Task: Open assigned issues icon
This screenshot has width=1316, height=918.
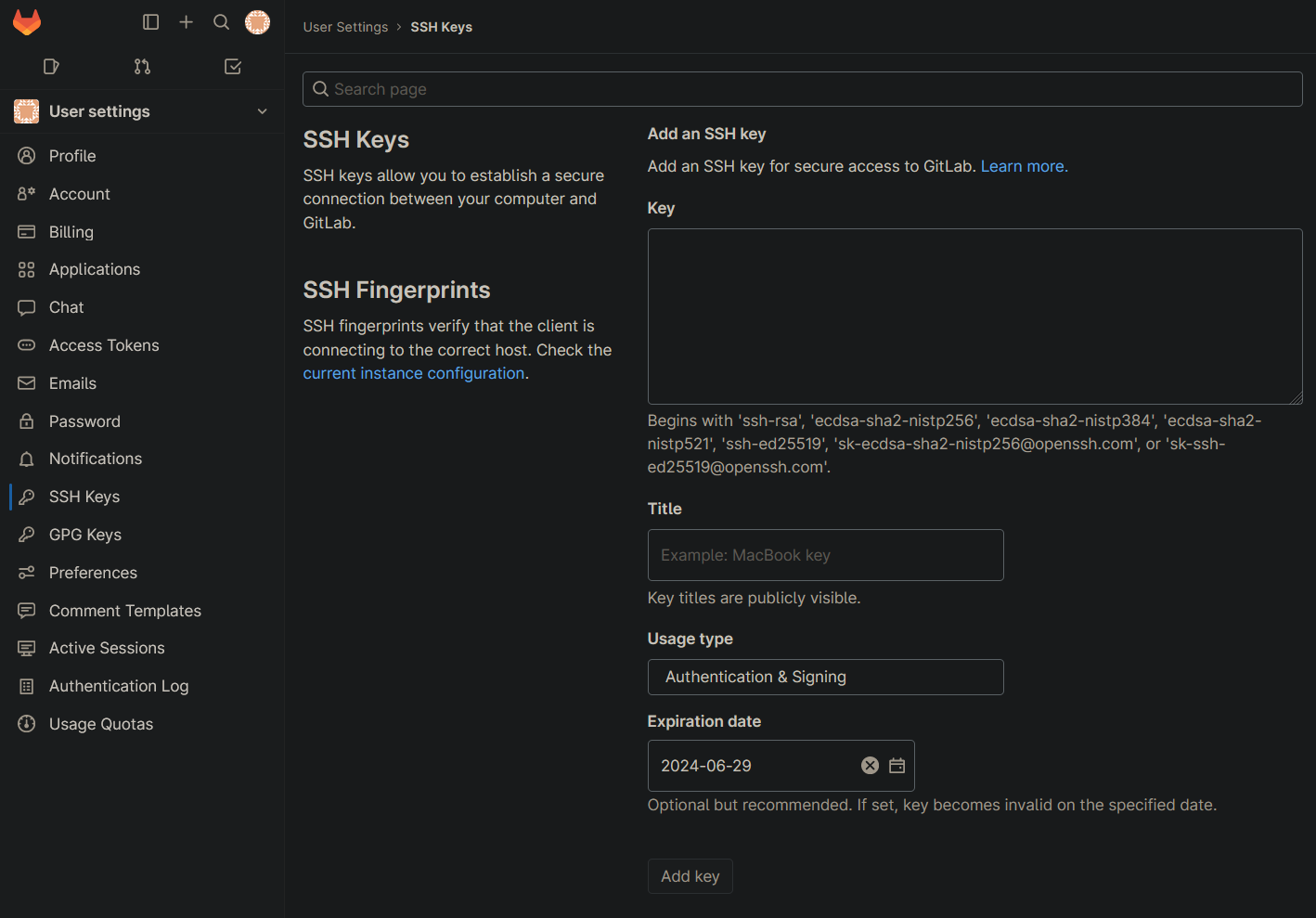Action: (x=51, y=67)
